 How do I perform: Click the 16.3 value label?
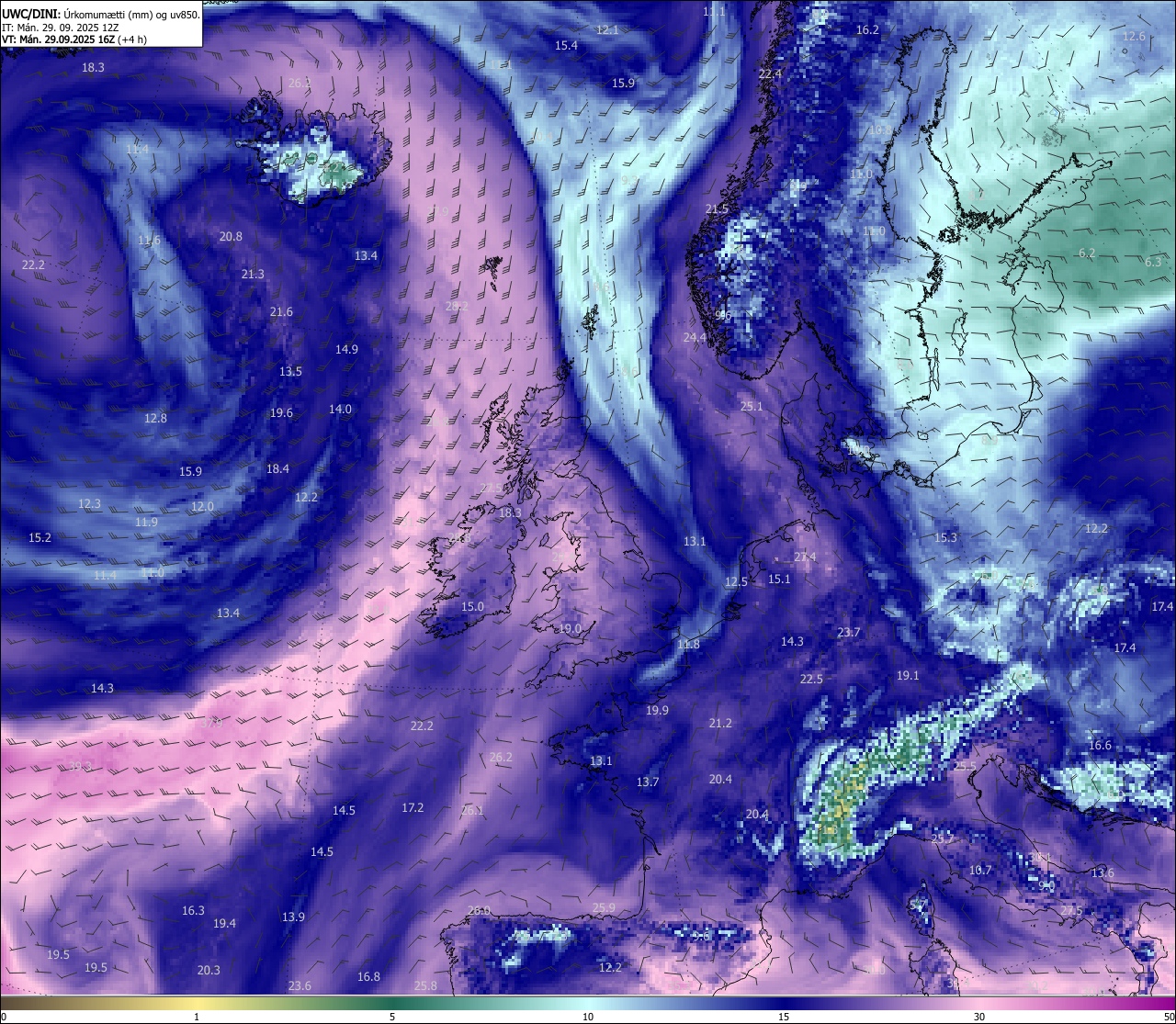pos(193,910)
